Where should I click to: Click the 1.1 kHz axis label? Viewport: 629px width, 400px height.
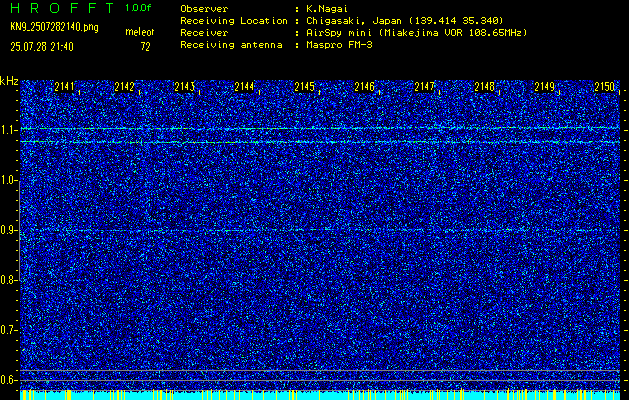[x=8, y=130]
